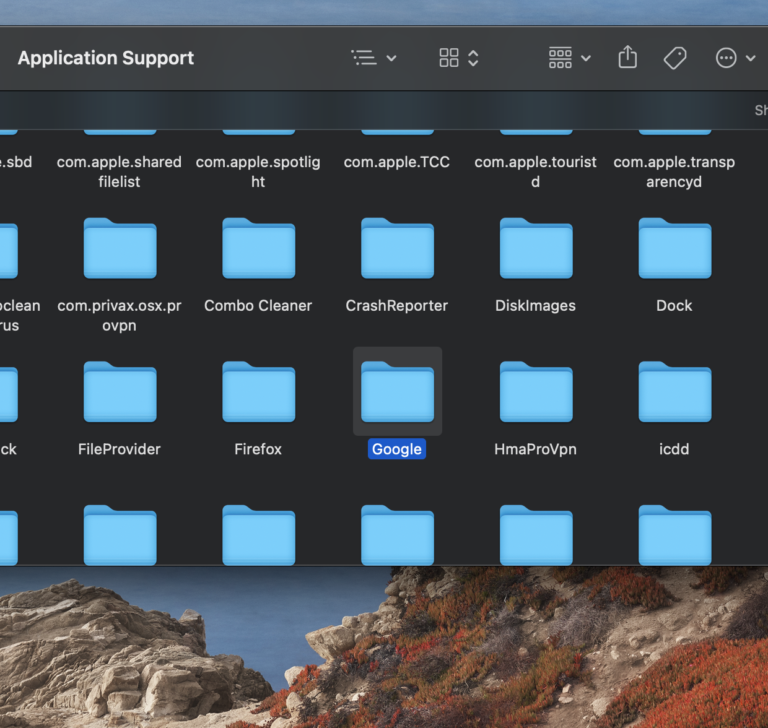Select the CrashReporter folder icon
768x728 pixels.
[x=397, y=248]
